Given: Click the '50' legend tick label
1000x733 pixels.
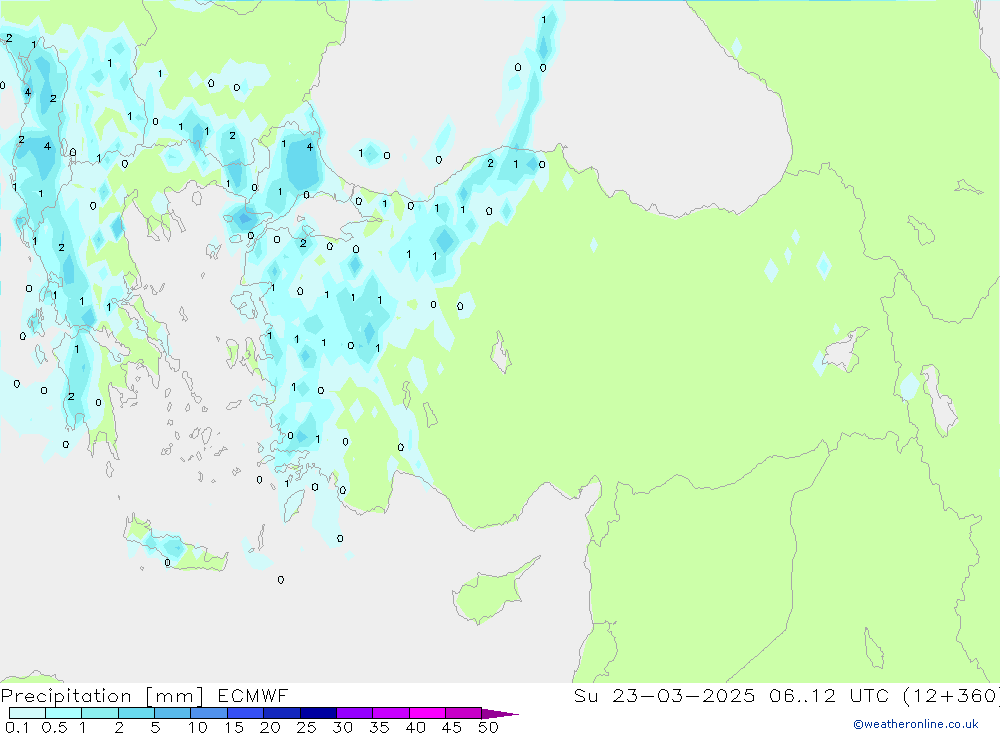Looking at the screenshot, I should [488, 727].
